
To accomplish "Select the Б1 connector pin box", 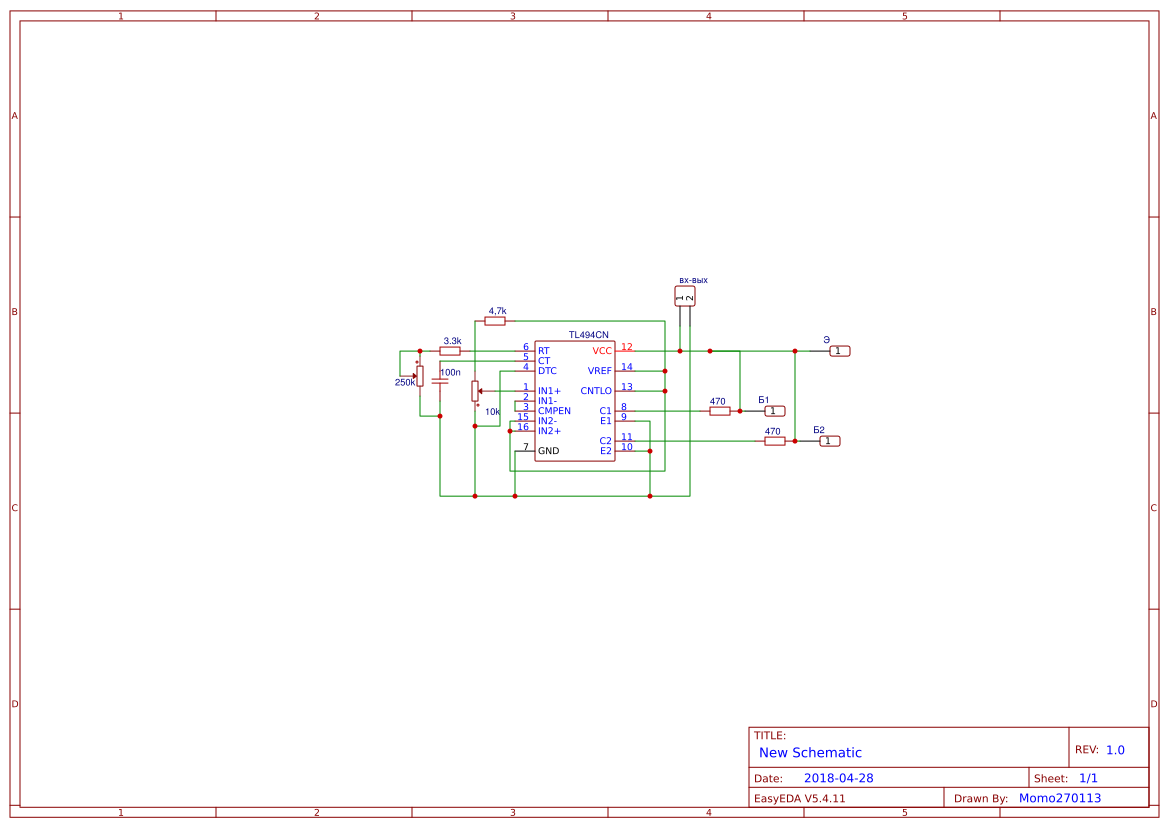I will (x=775, y=411).
